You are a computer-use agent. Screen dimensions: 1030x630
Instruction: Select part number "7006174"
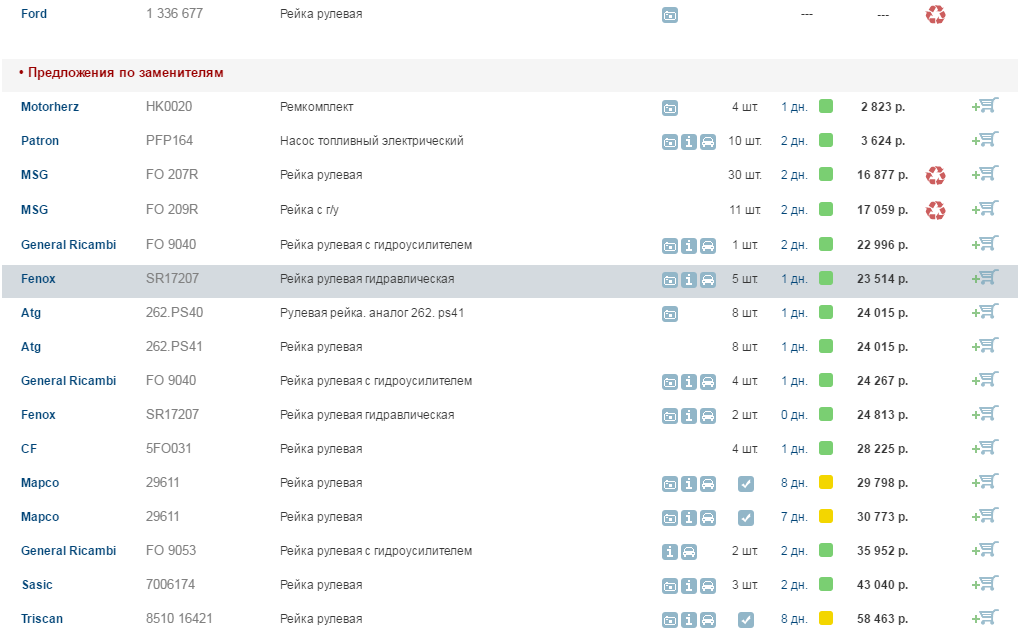[x=171, y=585]
